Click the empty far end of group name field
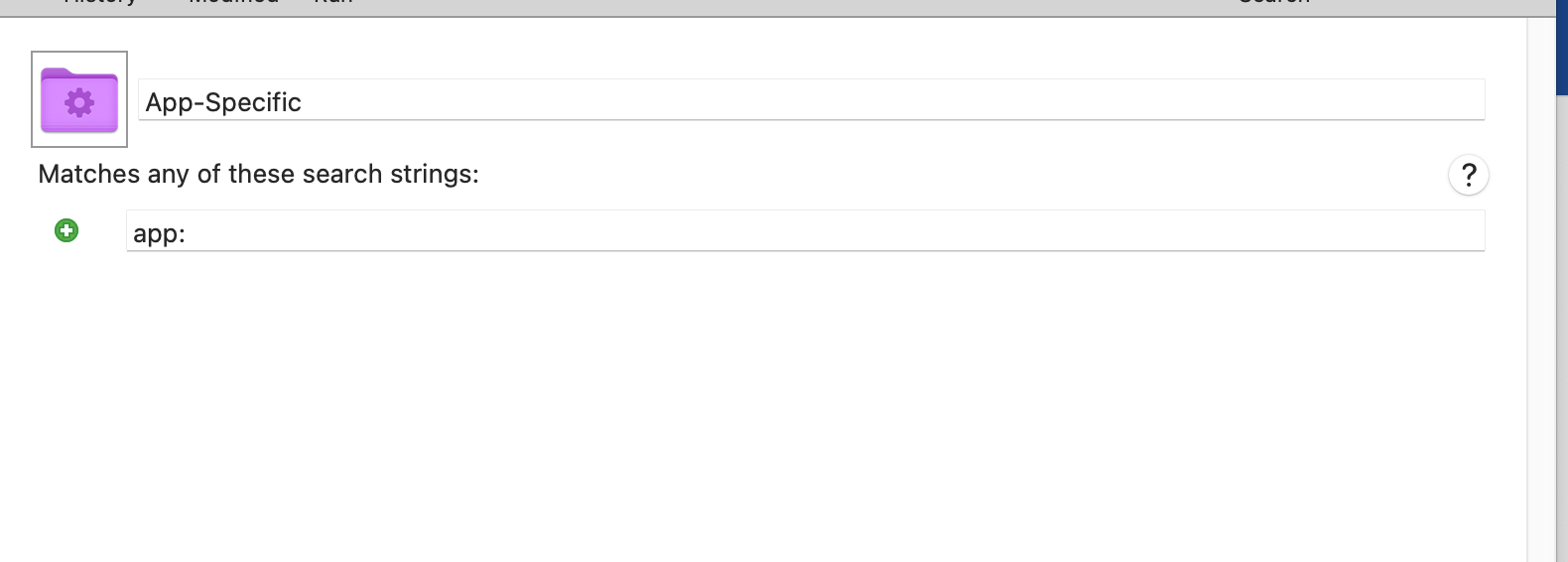The height and width of the screenshot is (562, 1568). point(1389,100)
